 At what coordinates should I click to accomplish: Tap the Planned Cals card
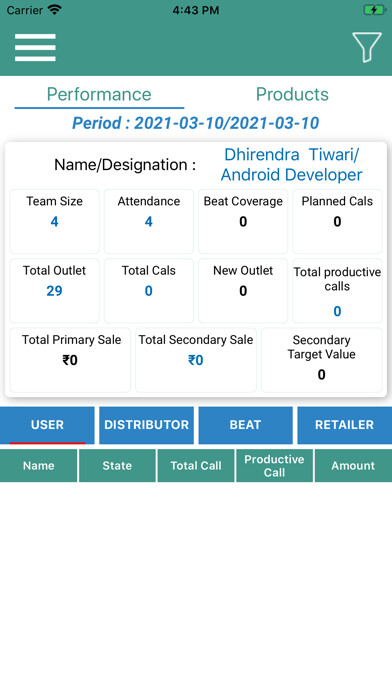point(337,221)
